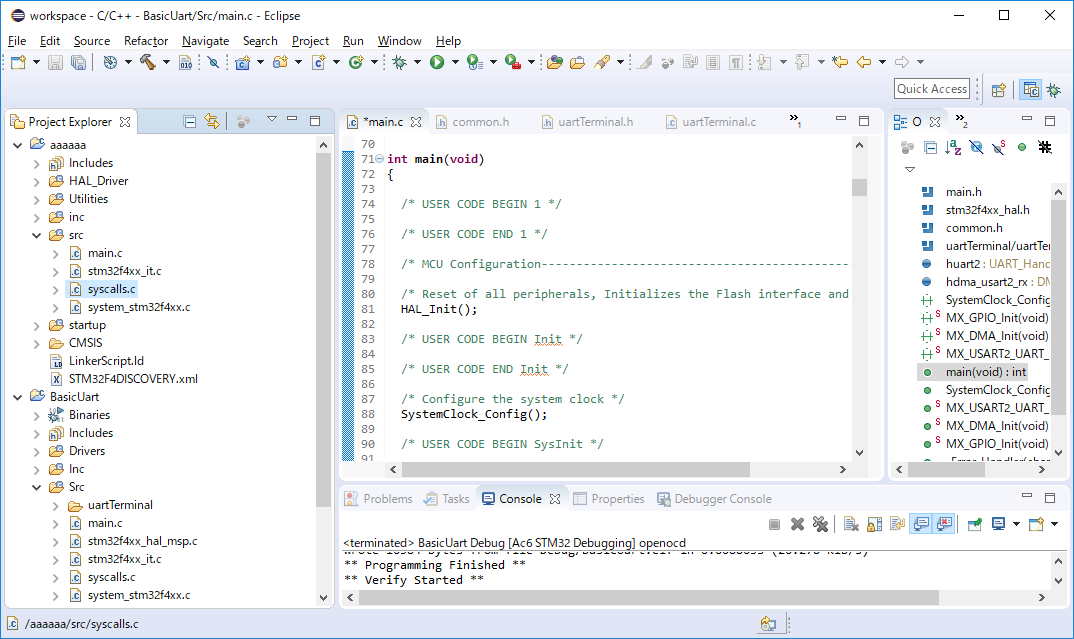Image resolution: width=1074 pixels, height=639 pixels.
Task: Click the Open Perspective icon
Action: [998, 89]
